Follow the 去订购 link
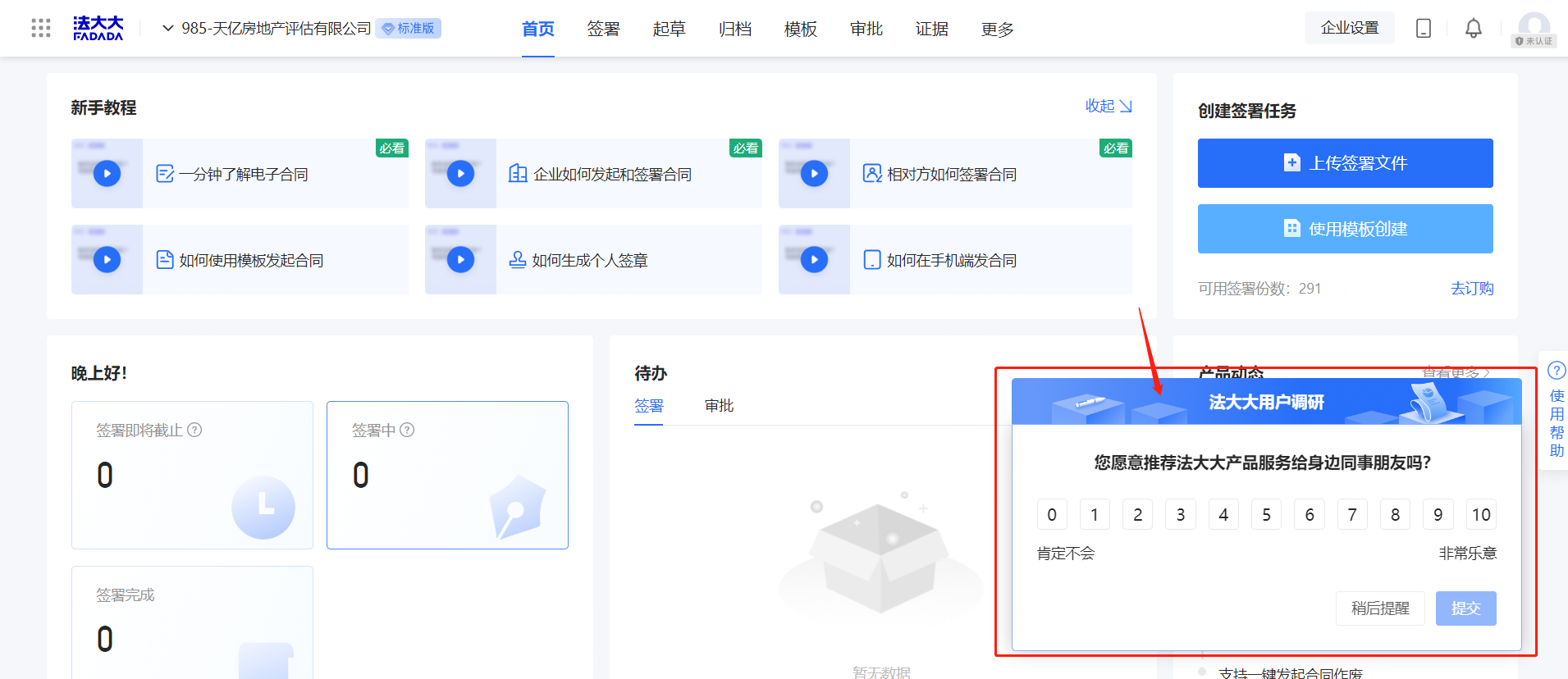This screenshot has height=679, width=1568. click(1472, 289)
